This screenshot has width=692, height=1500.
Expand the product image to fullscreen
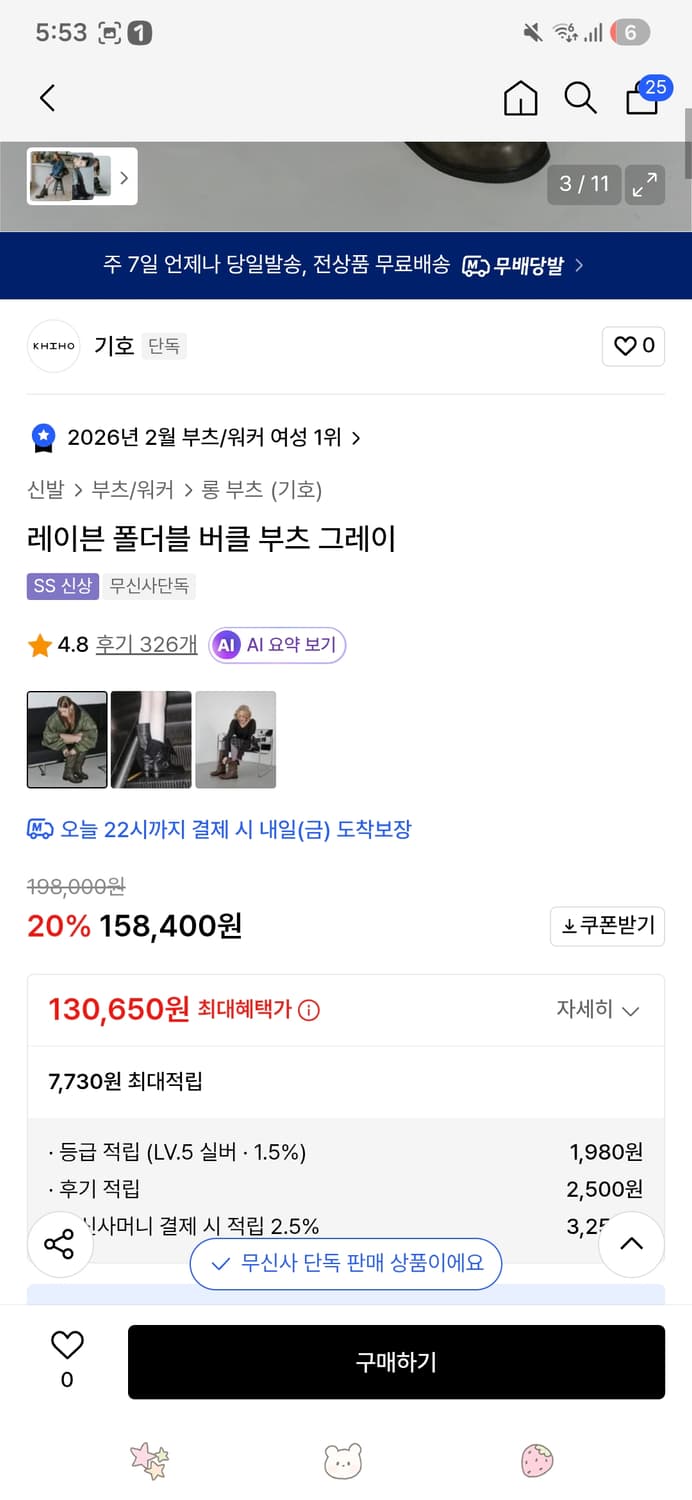point(645,185)
